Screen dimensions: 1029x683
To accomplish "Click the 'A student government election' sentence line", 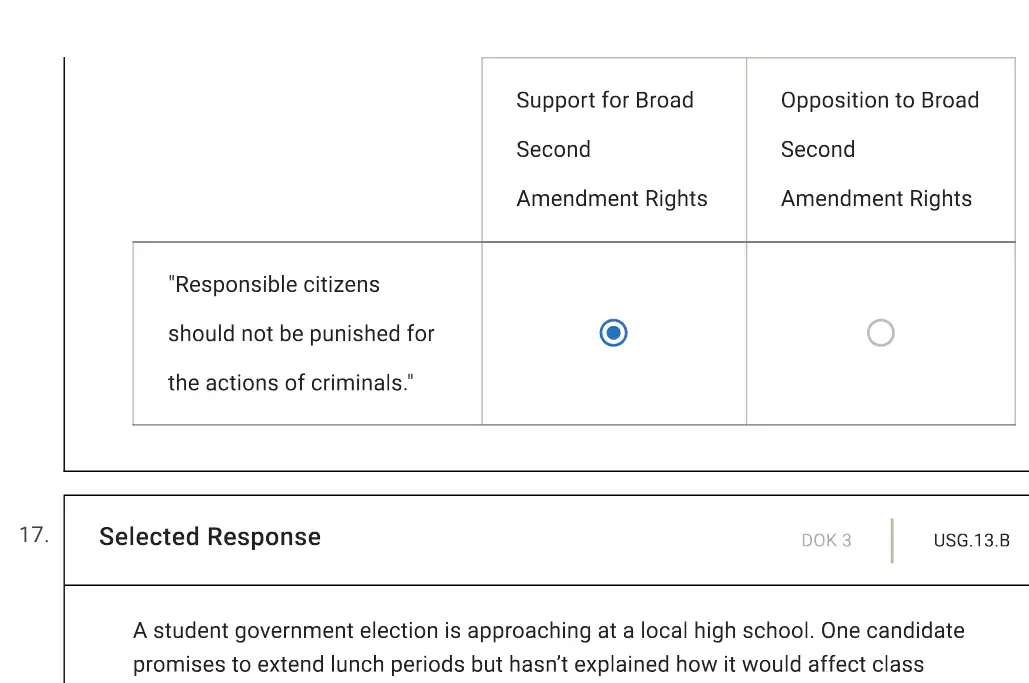I will coord(549,631).
